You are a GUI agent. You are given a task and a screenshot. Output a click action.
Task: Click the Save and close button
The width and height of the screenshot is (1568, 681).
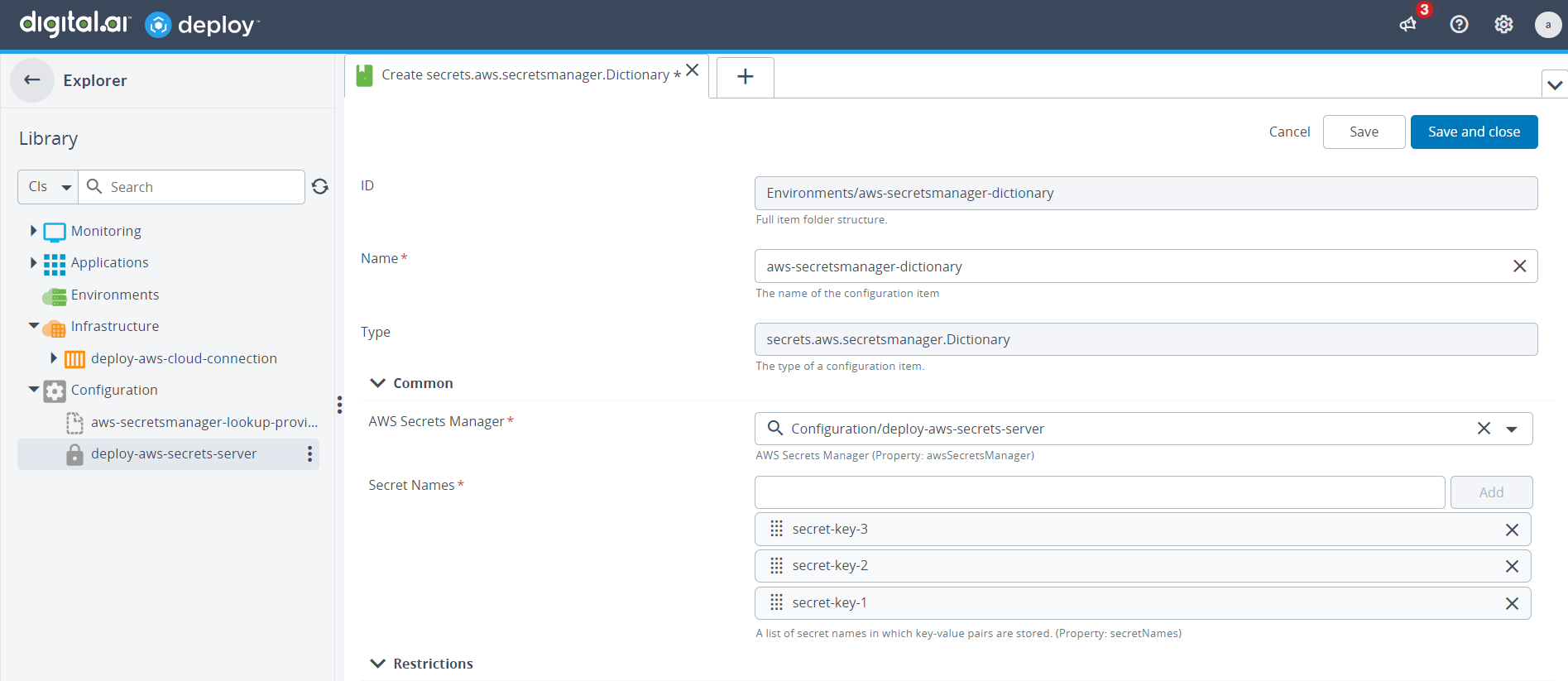1473,132
